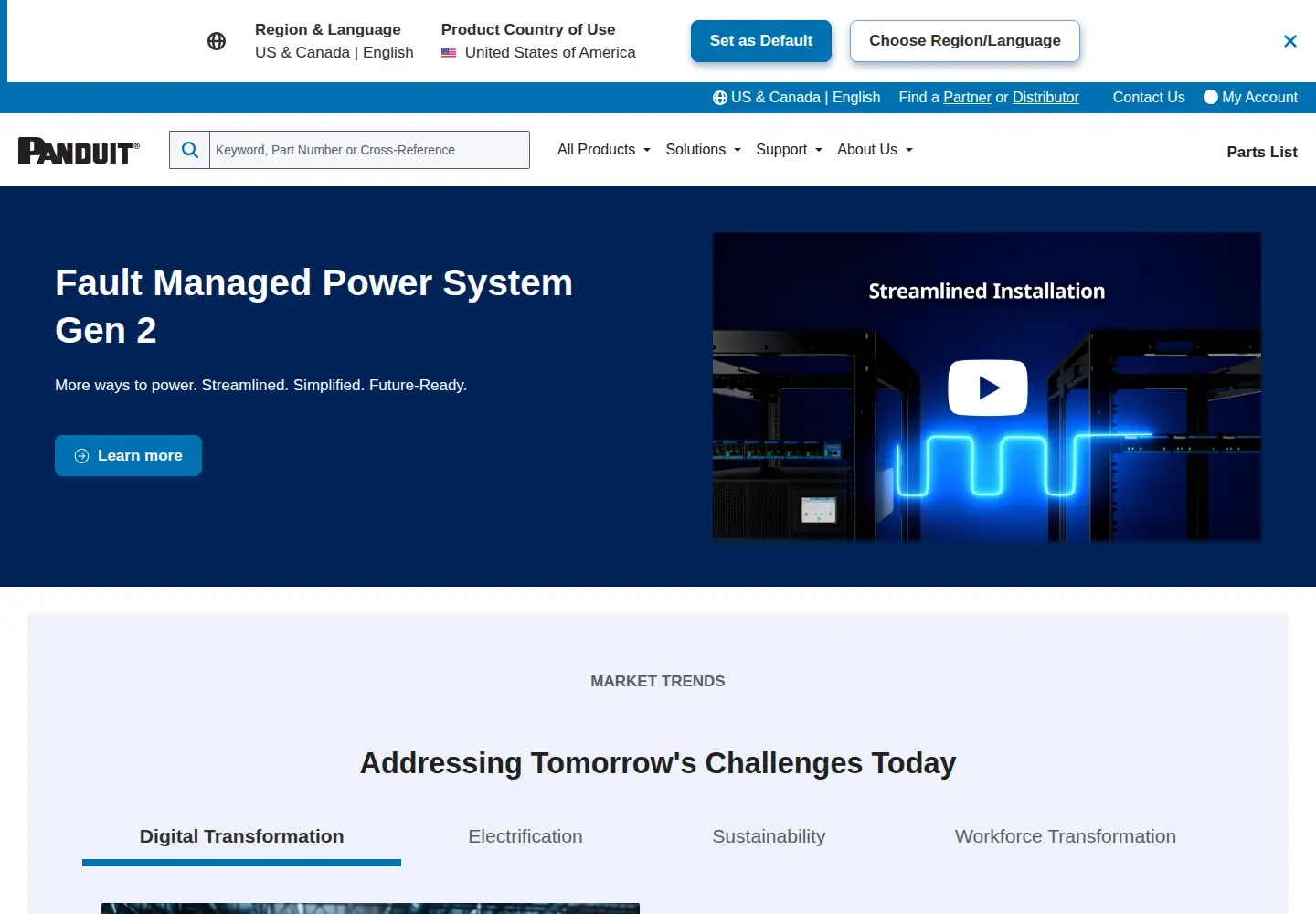The height and width of the screenshot is (914, 1316).
Task: Open the Sustainability tab
Action: pyautogui.click(x=769, y=836)
